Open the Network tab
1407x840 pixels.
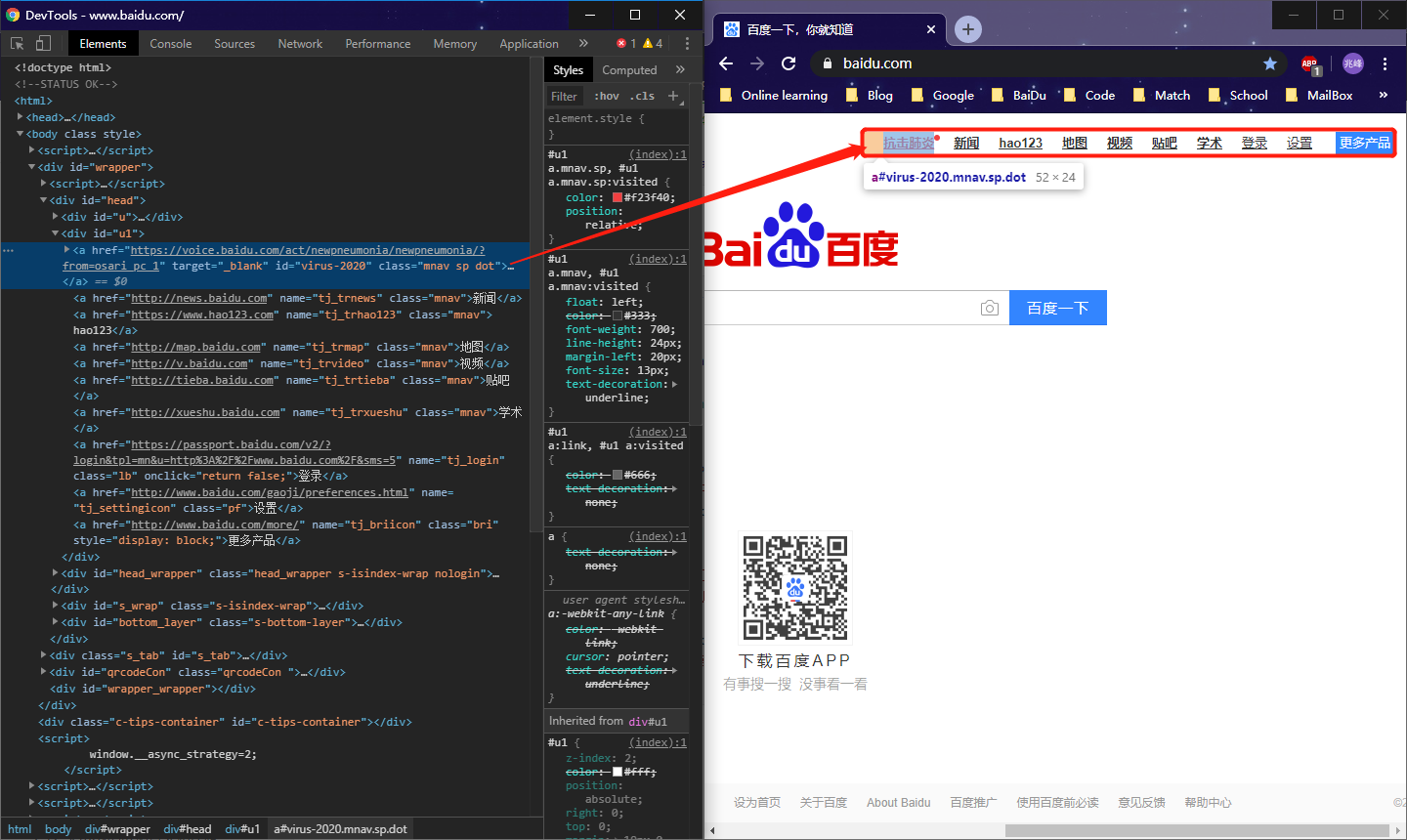[x=300, y=43]
